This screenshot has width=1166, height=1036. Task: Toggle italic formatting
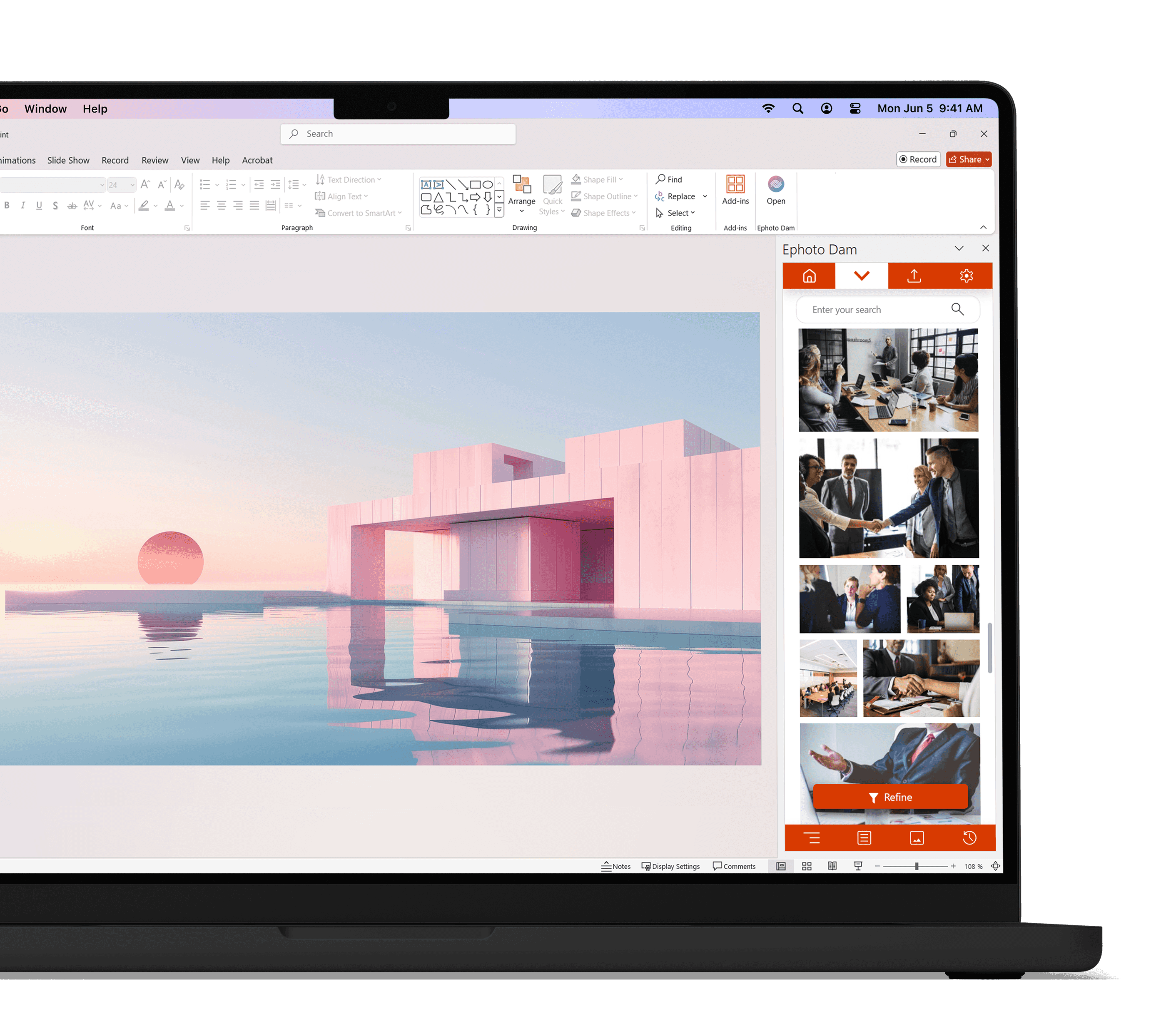click(x=23, y=205)
